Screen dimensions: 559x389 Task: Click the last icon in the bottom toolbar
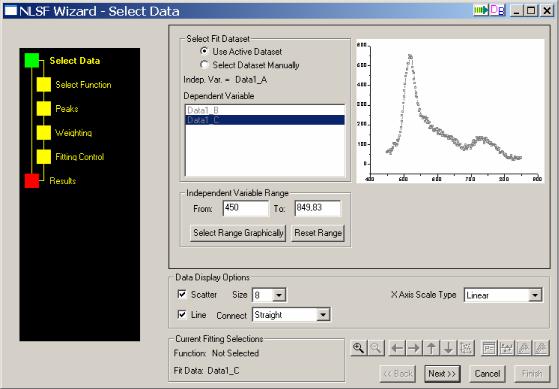coord(541,348)
